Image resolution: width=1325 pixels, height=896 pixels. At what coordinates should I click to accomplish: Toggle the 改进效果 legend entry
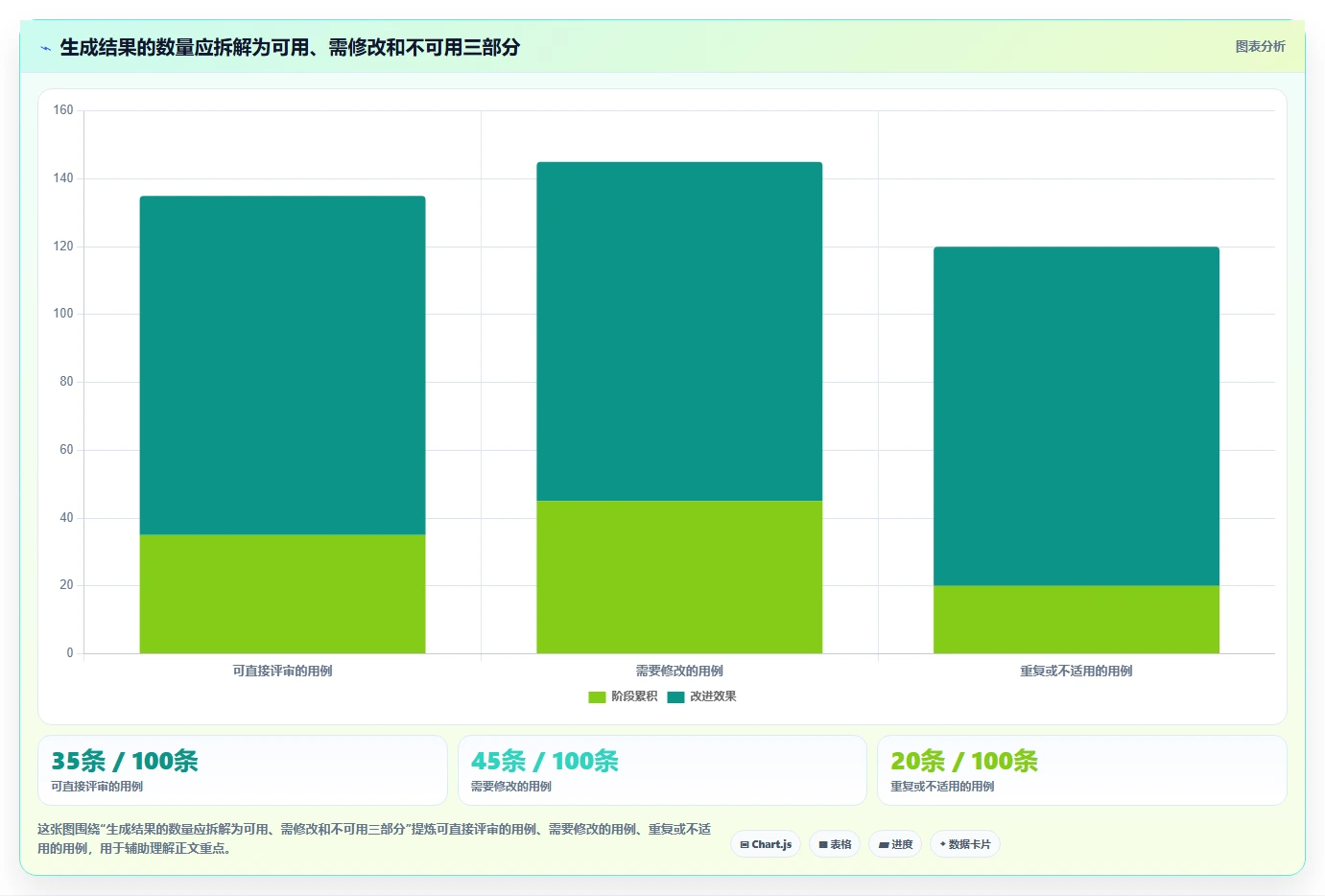point(701,696)
